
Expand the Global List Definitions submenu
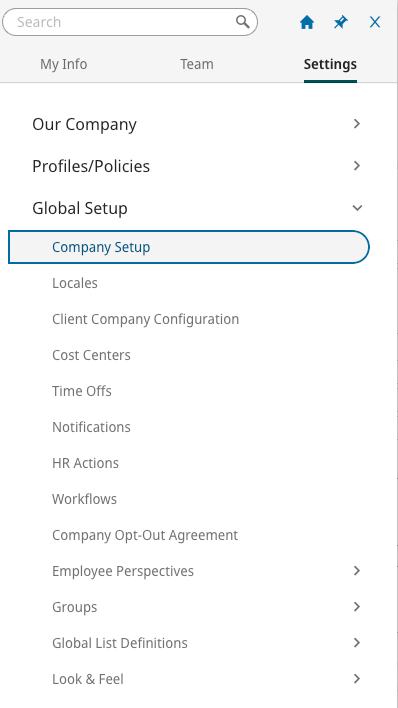point(357,643)
